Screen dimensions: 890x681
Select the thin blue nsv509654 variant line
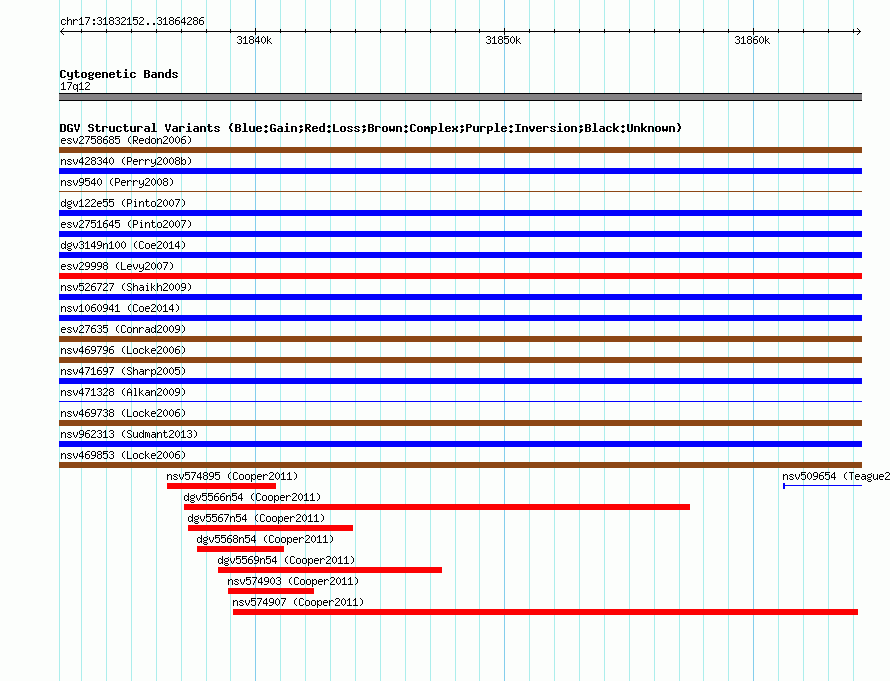(822, 486)
